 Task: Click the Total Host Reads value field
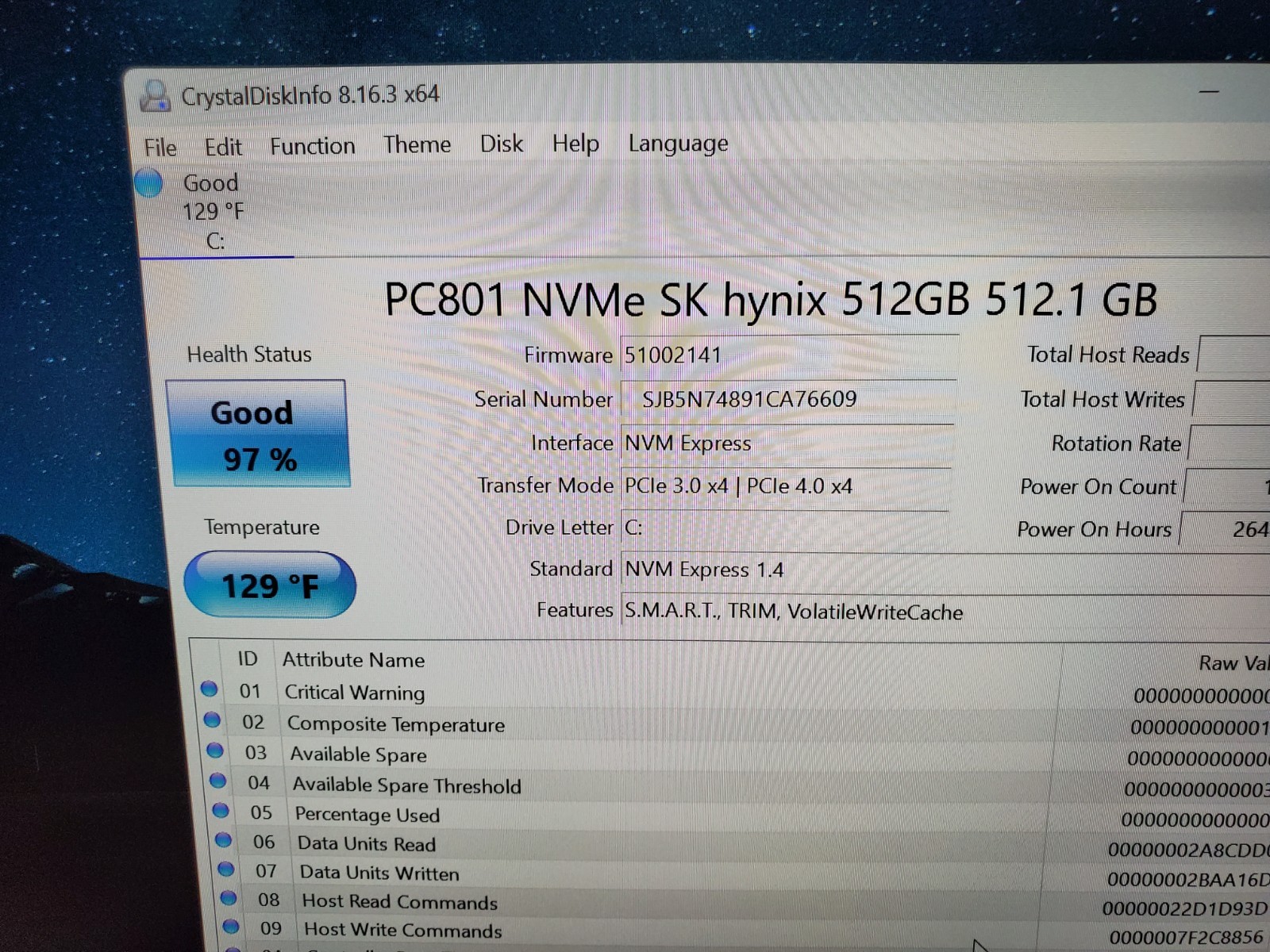pyautogui.click(x=1234, y=354)
